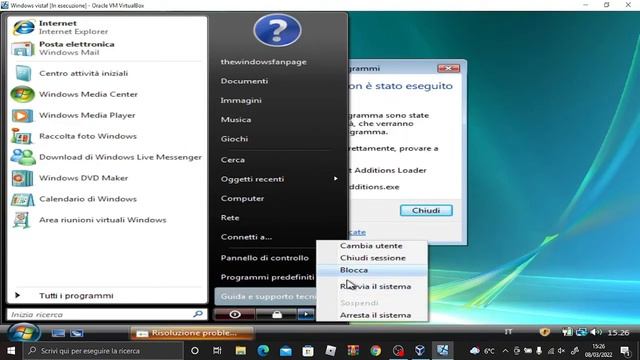Click the host muted speaker tray icon
This screenshot has height=360, width=640.
click(x=562, y=351)
